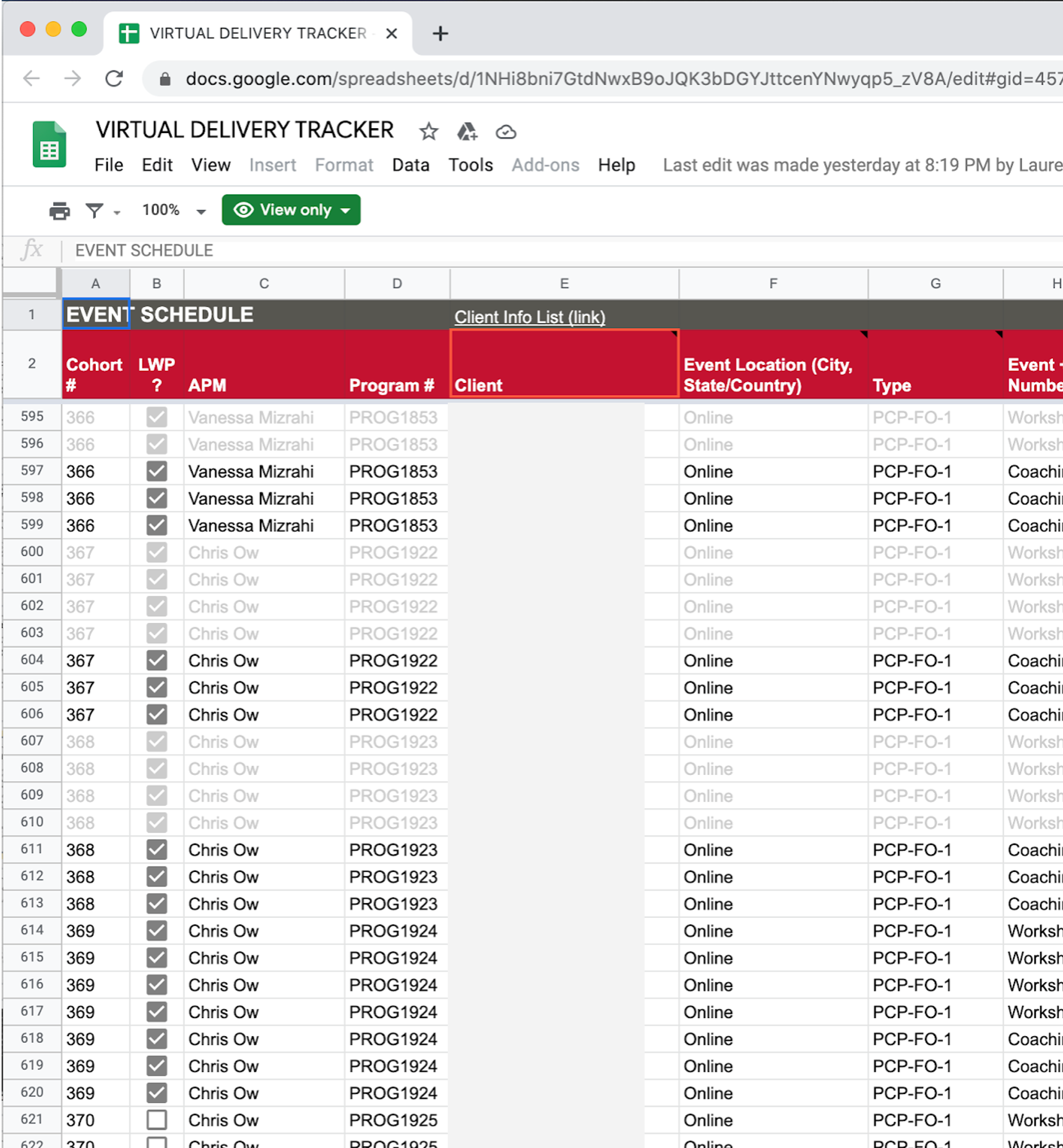
Task: Open the Google Sheets home icon
Action: coord(49,145)
